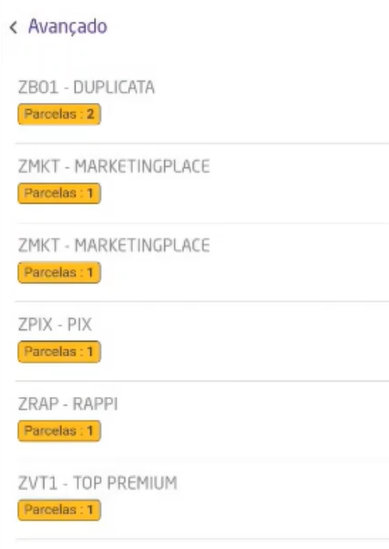Viewport: 389px width, 549px height.
Task: Tap the word DUPLICATA in ZB01 row
Action: [114, 87]
